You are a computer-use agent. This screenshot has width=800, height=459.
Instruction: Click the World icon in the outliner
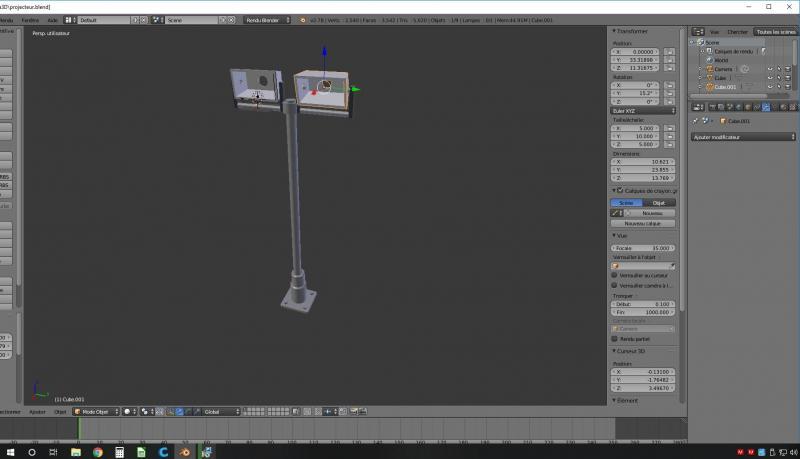[709, 60]
